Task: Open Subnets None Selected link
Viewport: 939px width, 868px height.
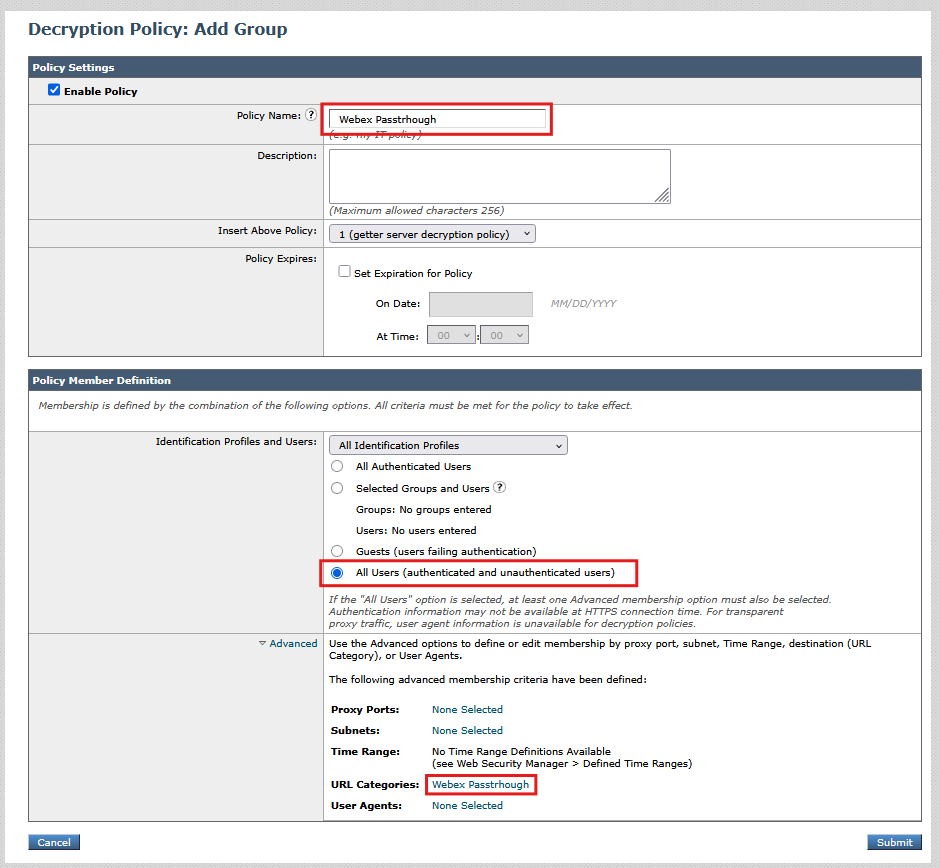Action: [x=466, y=730]
